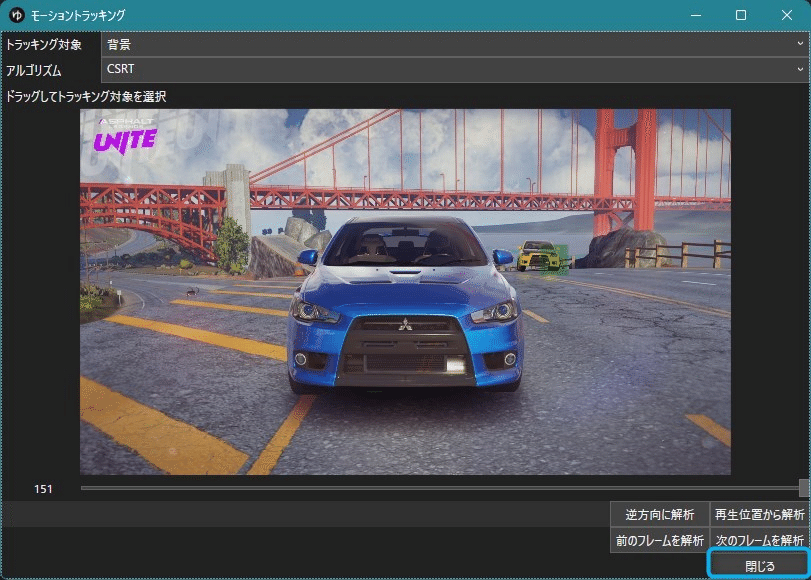The width and height of the screenshot is (811, 580).
Task: Click the application icon in title bar
Action: [x=17, y=15]
